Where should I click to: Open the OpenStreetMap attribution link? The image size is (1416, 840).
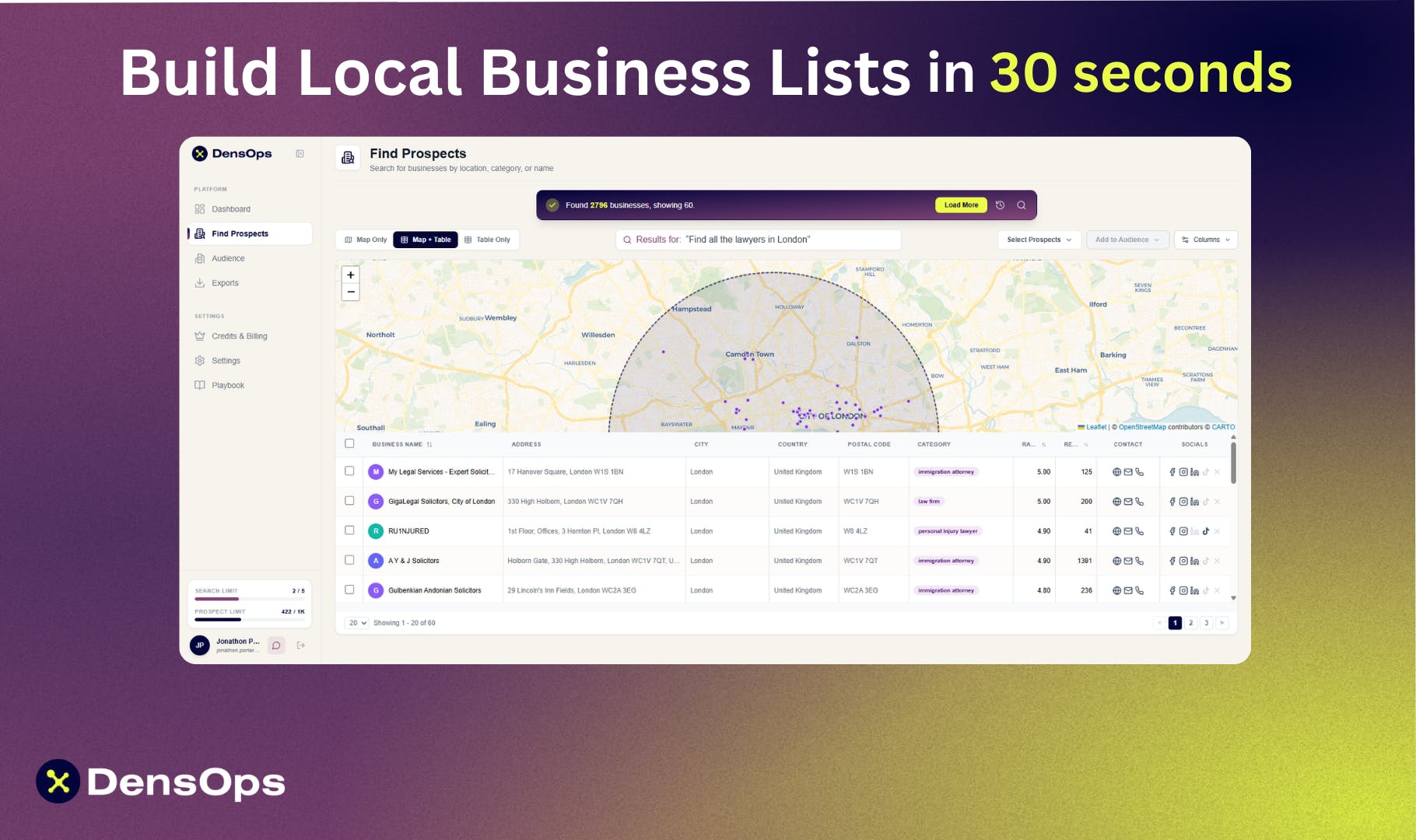coord(1142,427)
